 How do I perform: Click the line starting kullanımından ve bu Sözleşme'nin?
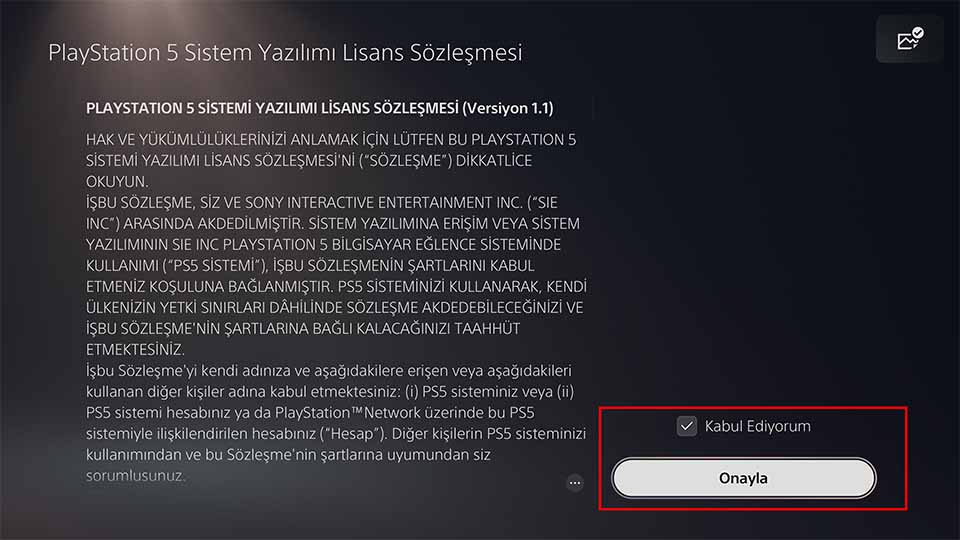288,455
